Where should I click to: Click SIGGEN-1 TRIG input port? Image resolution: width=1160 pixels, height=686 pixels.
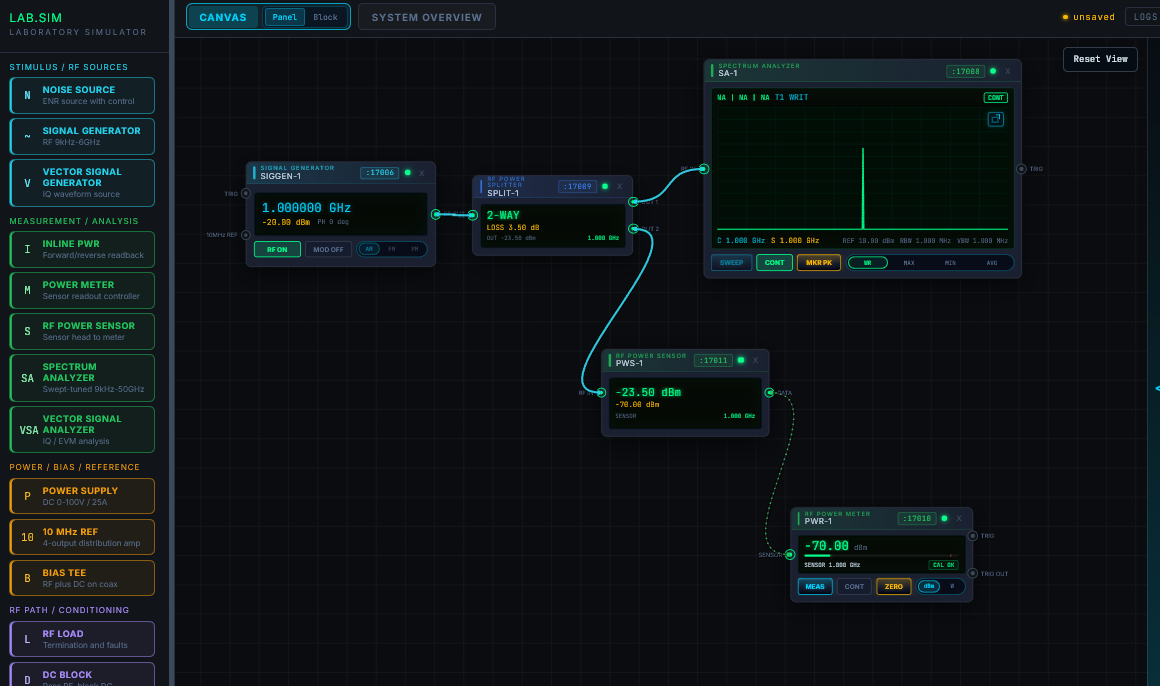[246, 194]
